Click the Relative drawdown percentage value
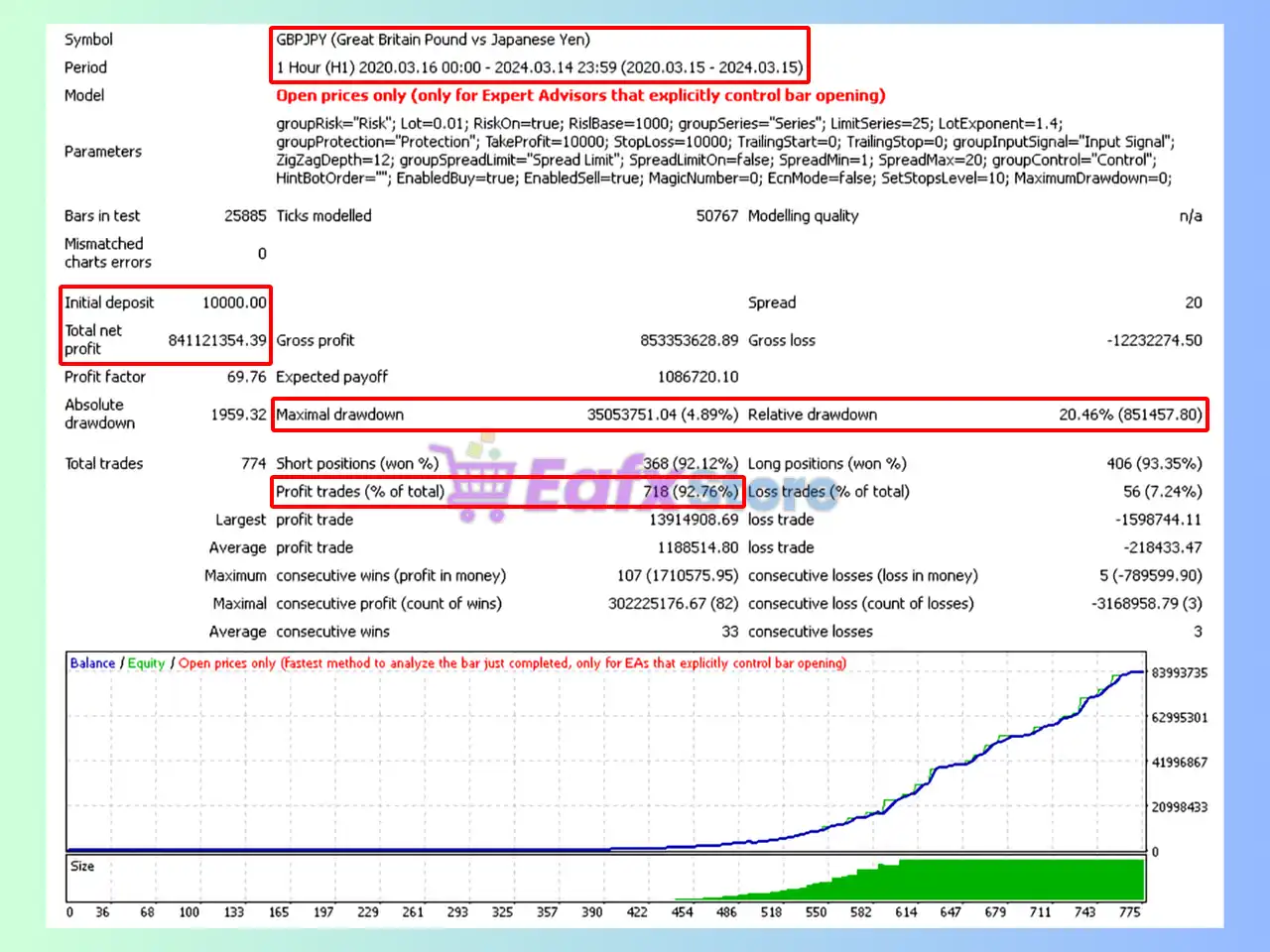The width and height of the screenshot is (1270, 952). [1130, 415]
